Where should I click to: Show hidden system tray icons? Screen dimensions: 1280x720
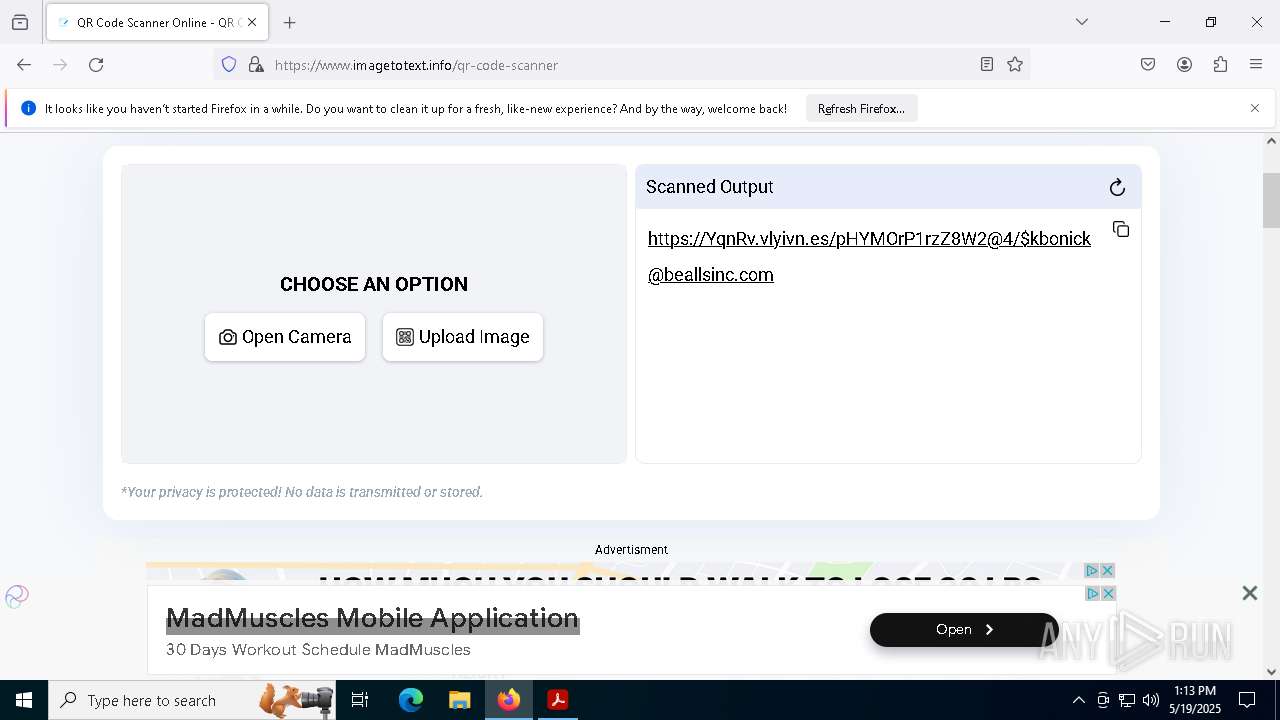point(1078,700)
